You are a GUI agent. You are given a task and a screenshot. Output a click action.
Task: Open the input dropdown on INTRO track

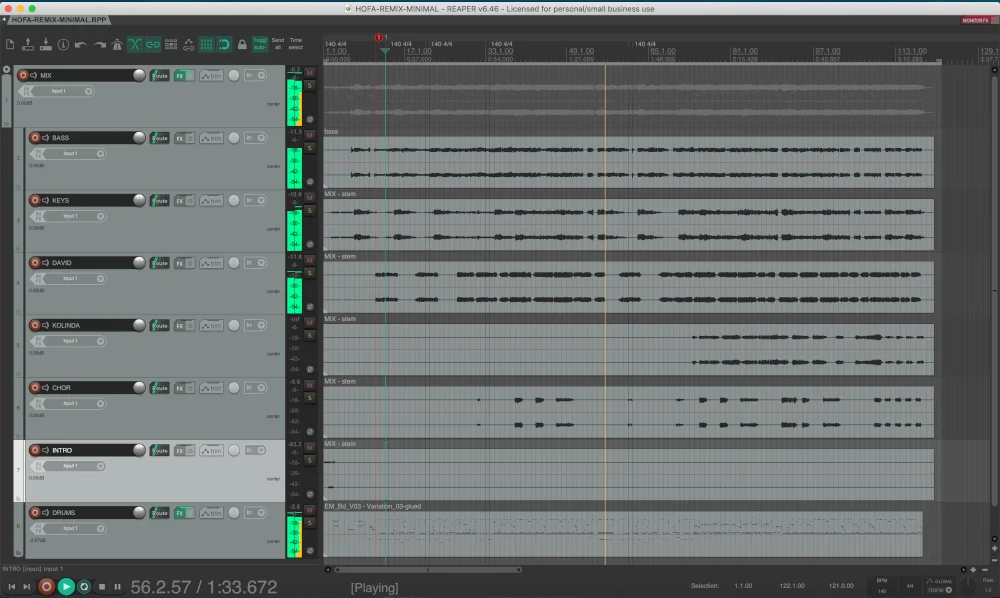(x=71, y=466)
